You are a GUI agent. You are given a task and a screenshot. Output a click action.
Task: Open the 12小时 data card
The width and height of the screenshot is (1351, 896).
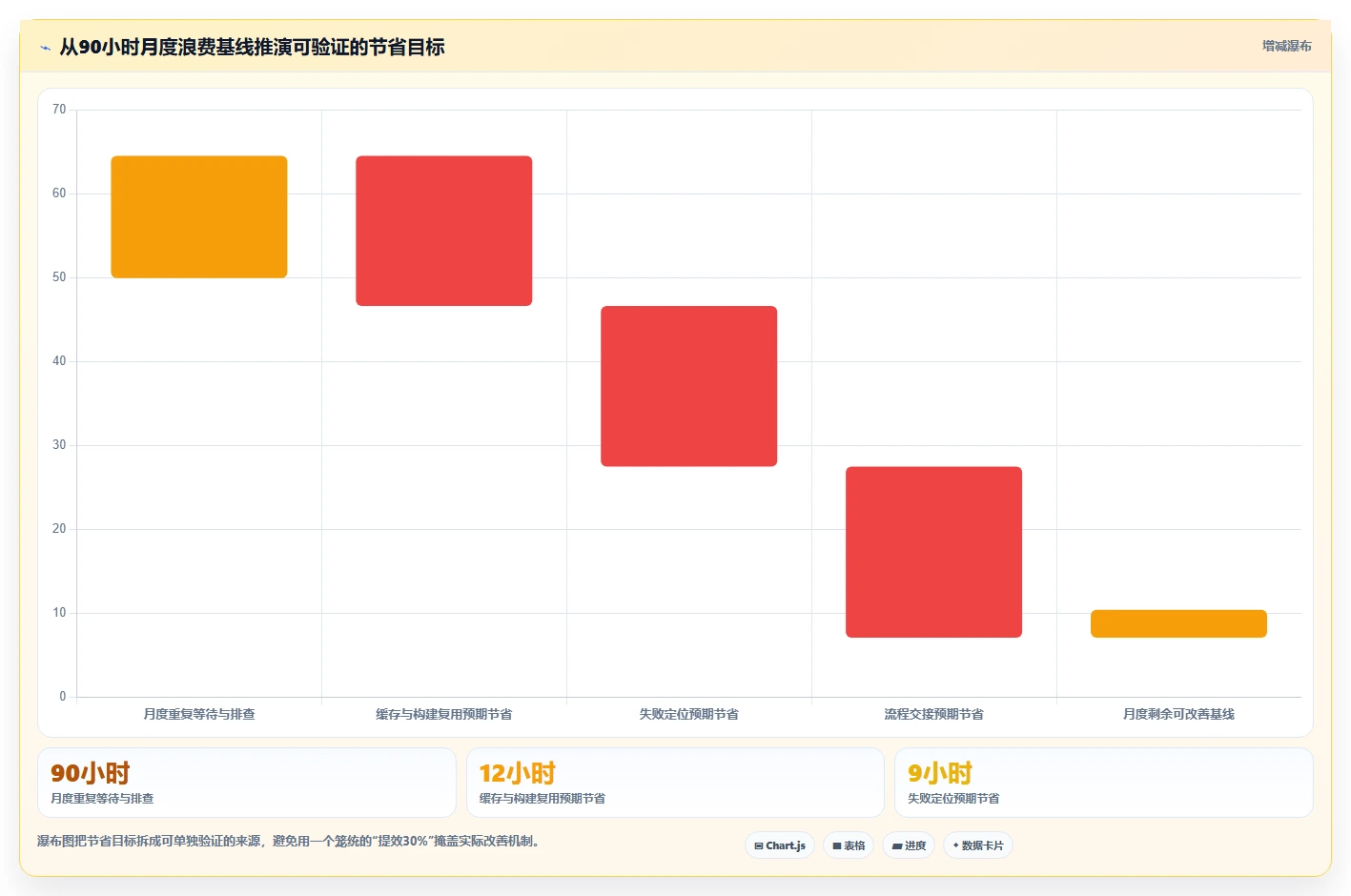click(675, 783)
